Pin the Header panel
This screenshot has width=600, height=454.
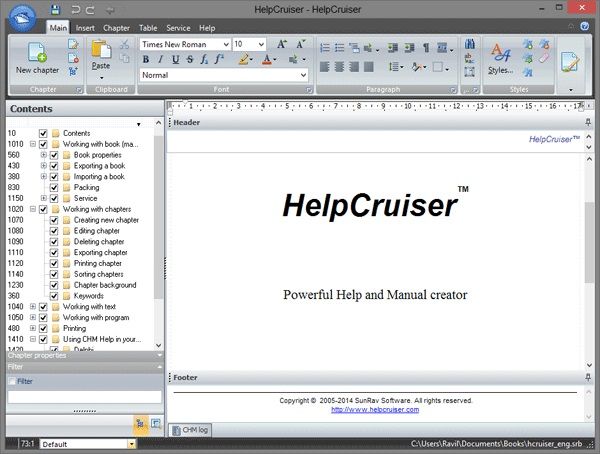588,122
